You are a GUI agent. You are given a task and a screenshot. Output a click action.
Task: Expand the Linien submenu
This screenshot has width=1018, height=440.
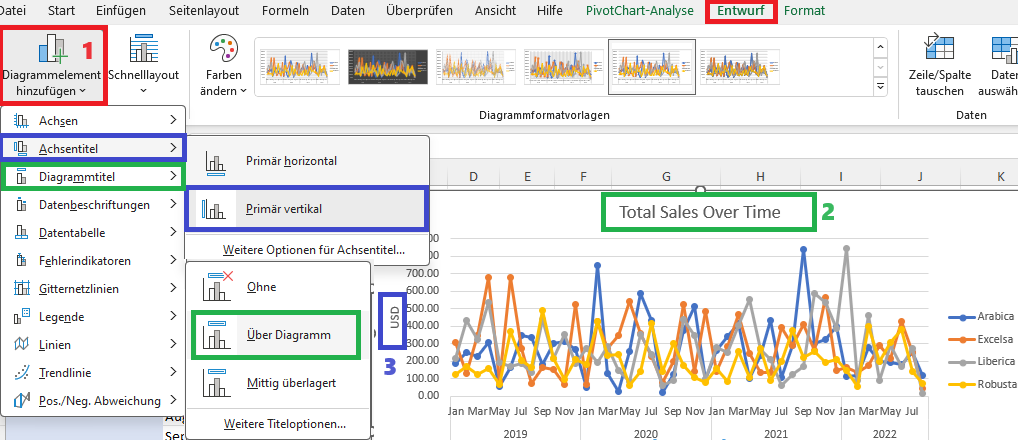click(x=94, y=345)
